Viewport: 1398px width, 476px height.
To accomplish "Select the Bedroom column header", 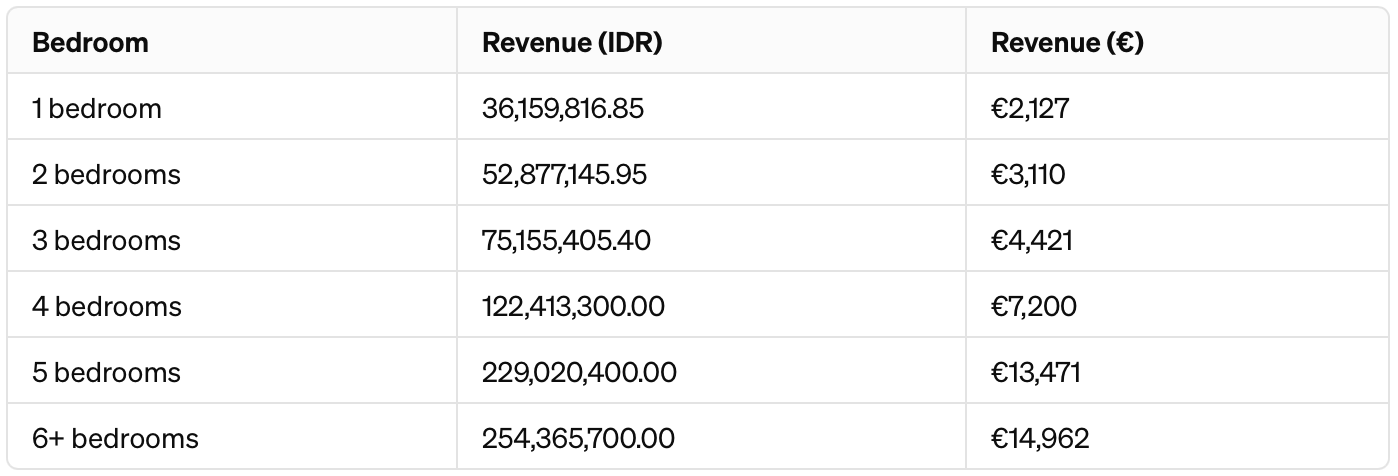I will [x=90, y=42].
